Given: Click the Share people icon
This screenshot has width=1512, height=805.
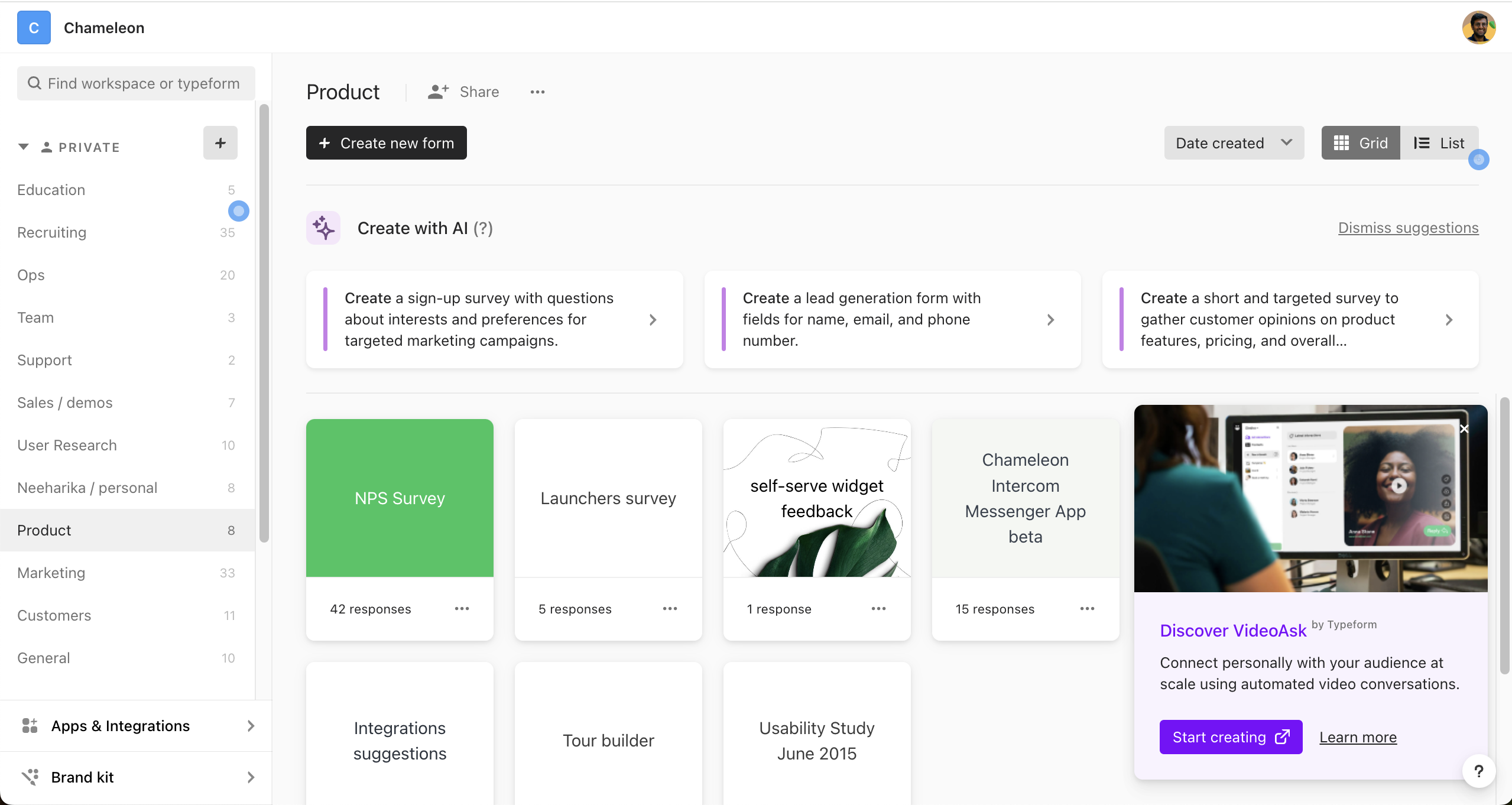Looking at the screenshot, I should tap(438, 92).
